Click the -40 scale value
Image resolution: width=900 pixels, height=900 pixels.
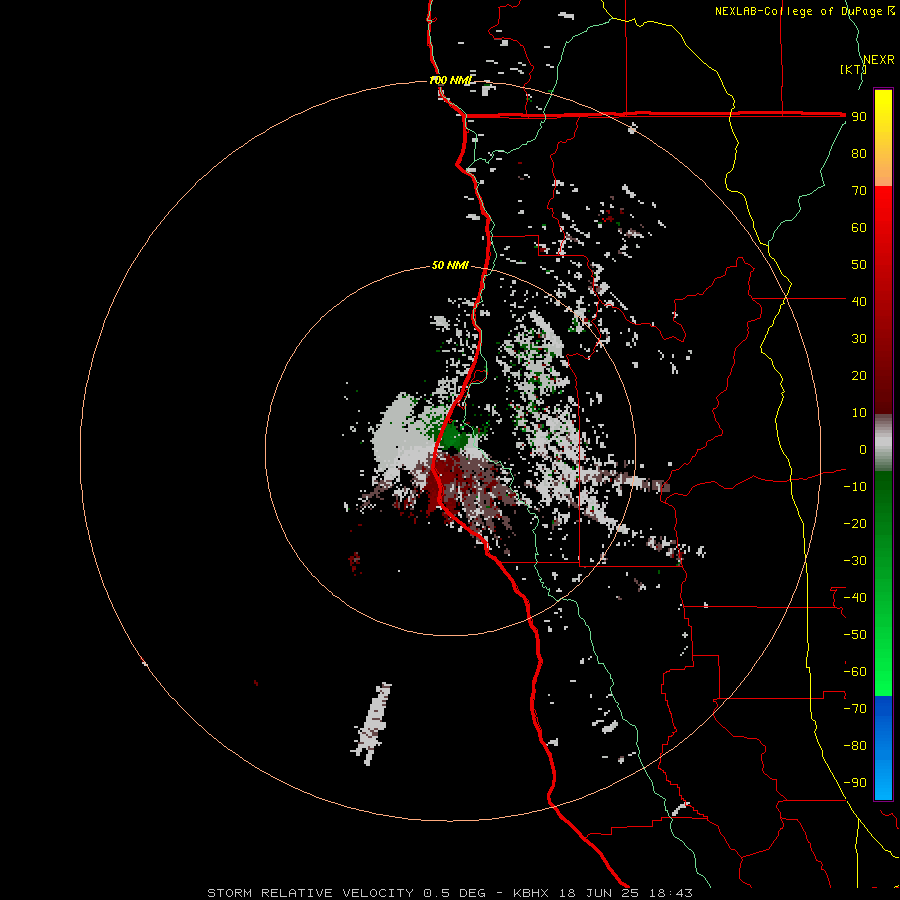click(855, 598)
